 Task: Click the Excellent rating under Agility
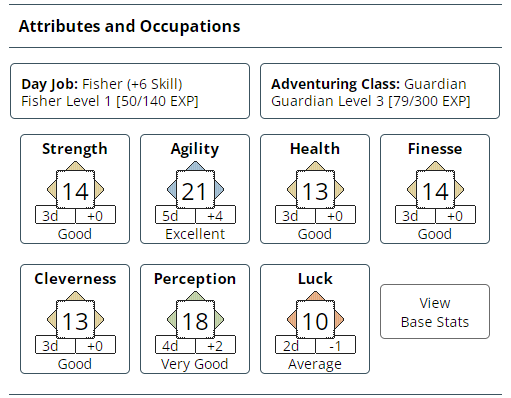click(x=195, y=234)
